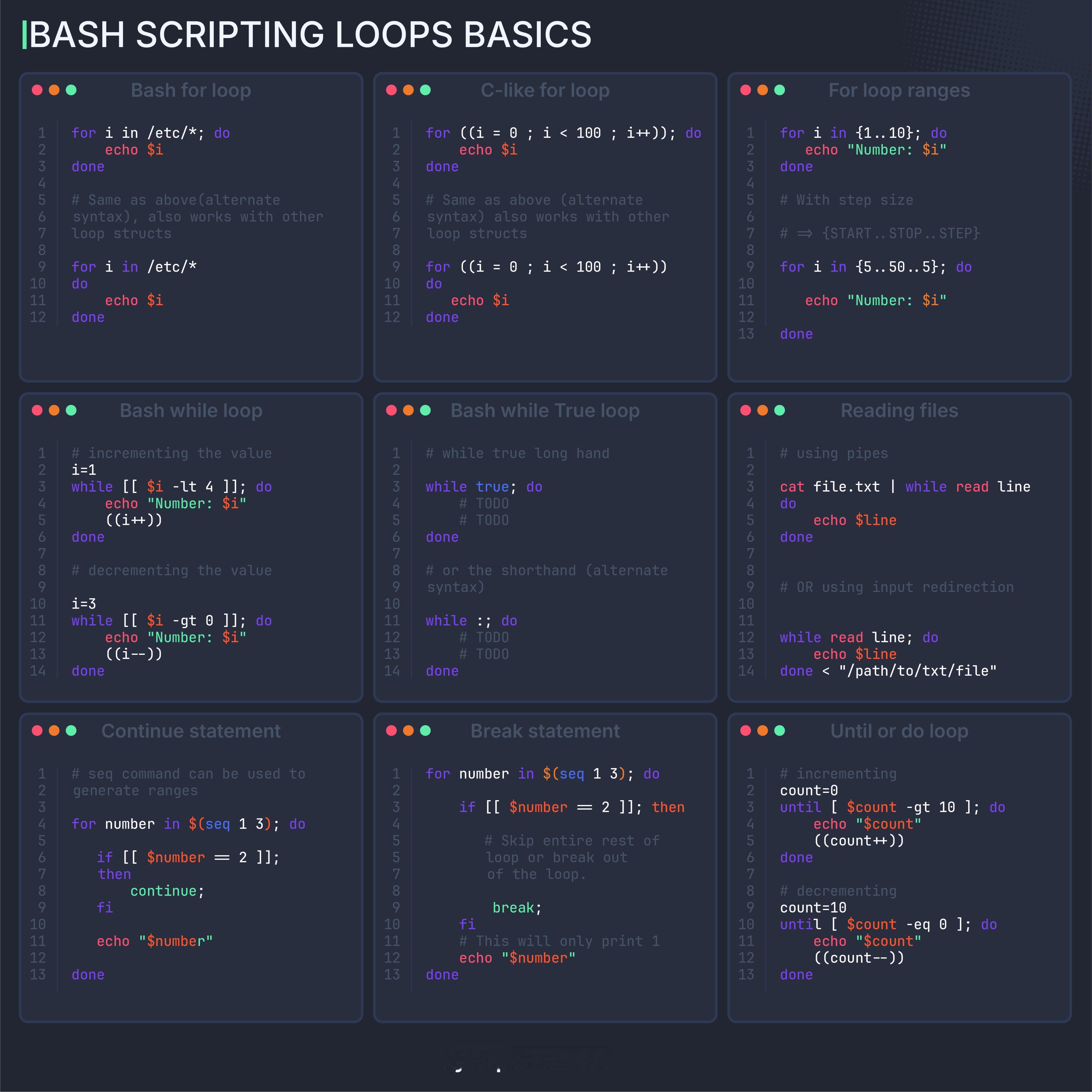Click the red dot on C-like for loop card
The width and height of the screenshot is (1092, 1092).
point(391,90)
